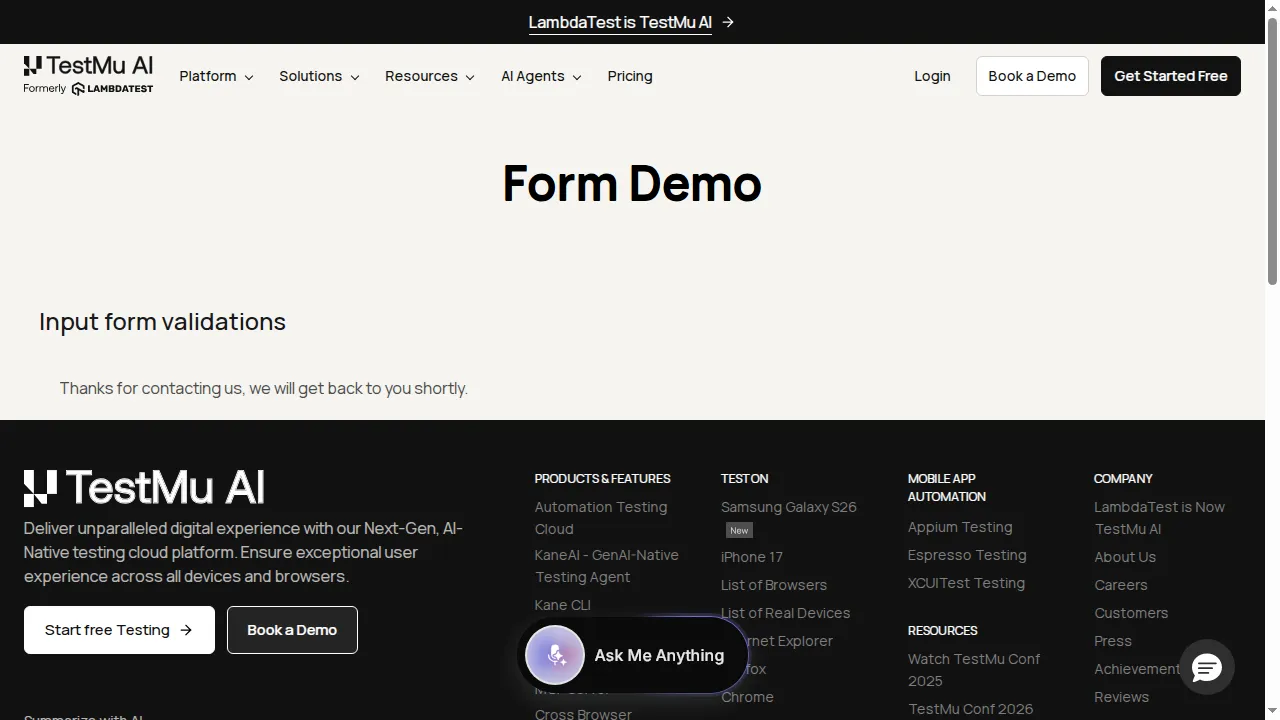Open the LambdaTest is TestMu AI banner link
Viewport: 1280px width, 720px height.
[620, 22]
